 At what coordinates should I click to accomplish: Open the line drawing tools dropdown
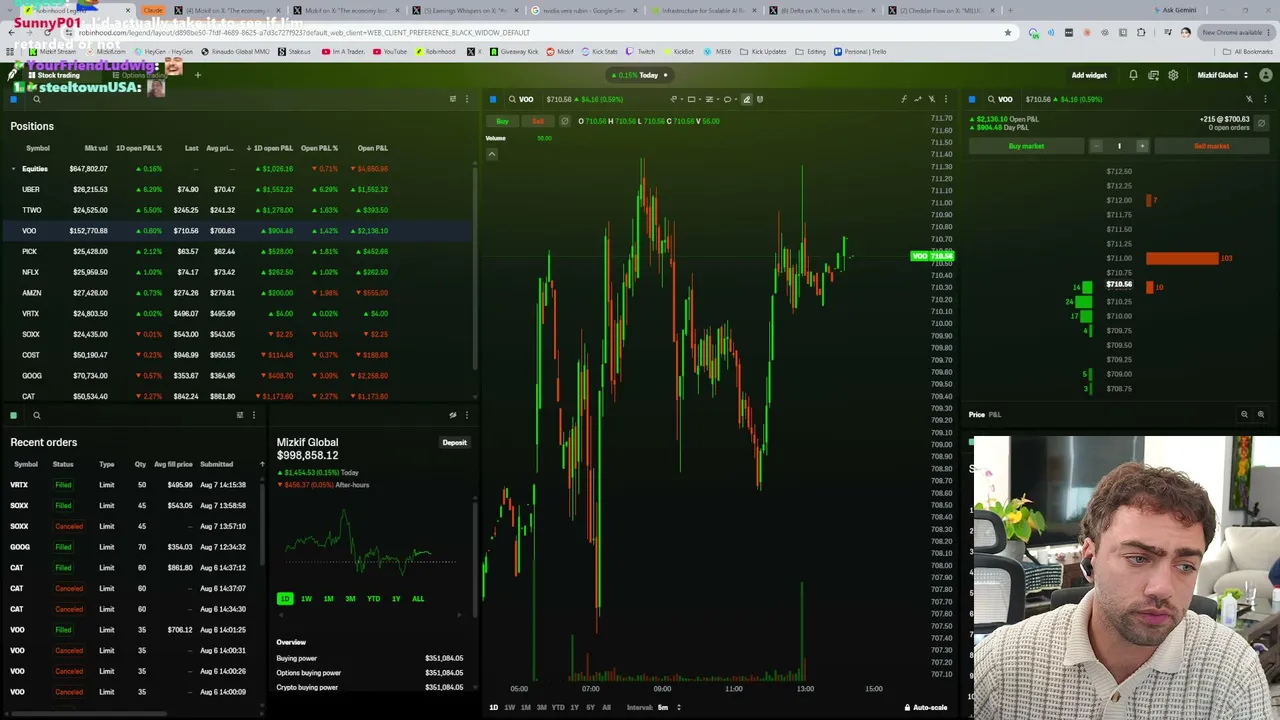pyautogui.click(x=675, y=99)
